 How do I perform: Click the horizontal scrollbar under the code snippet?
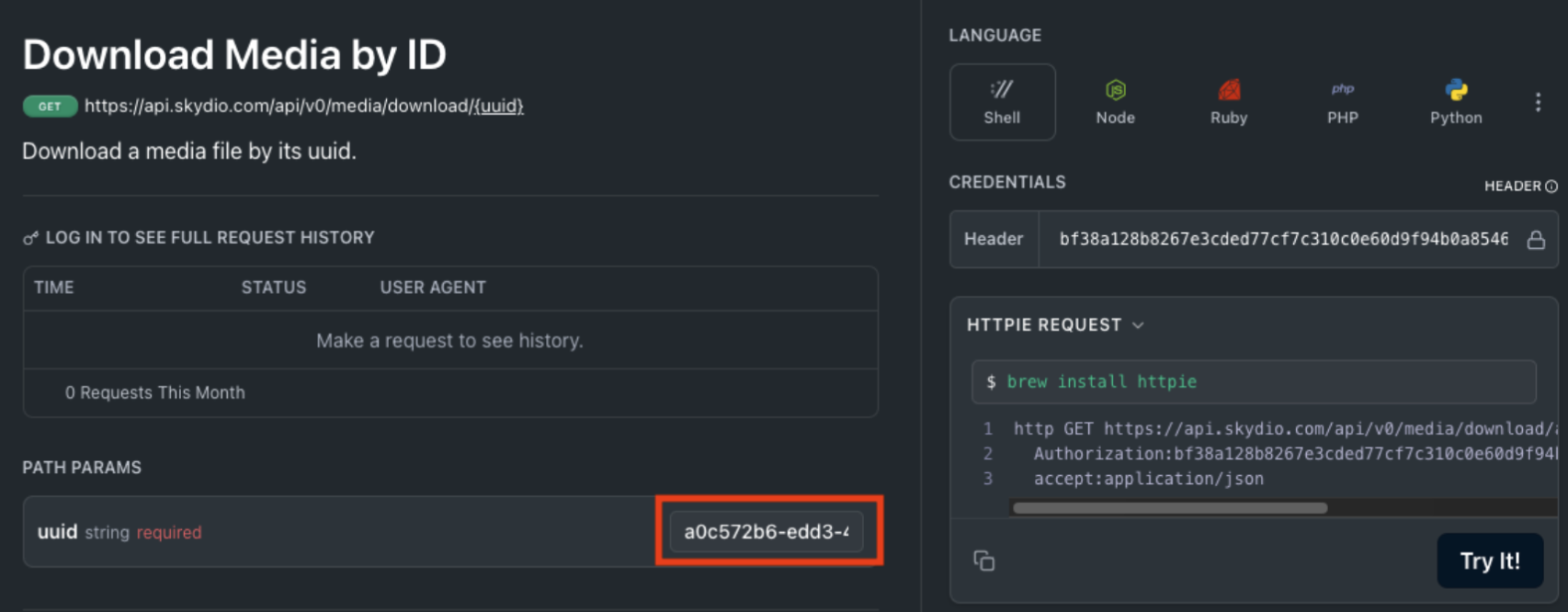[x=1170, y=508]
